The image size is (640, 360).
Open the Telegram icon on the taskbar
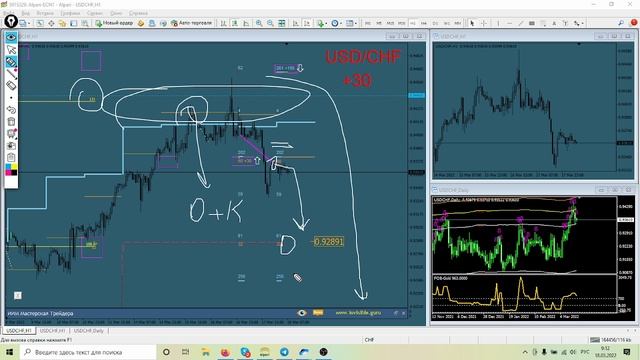[284, 352]
